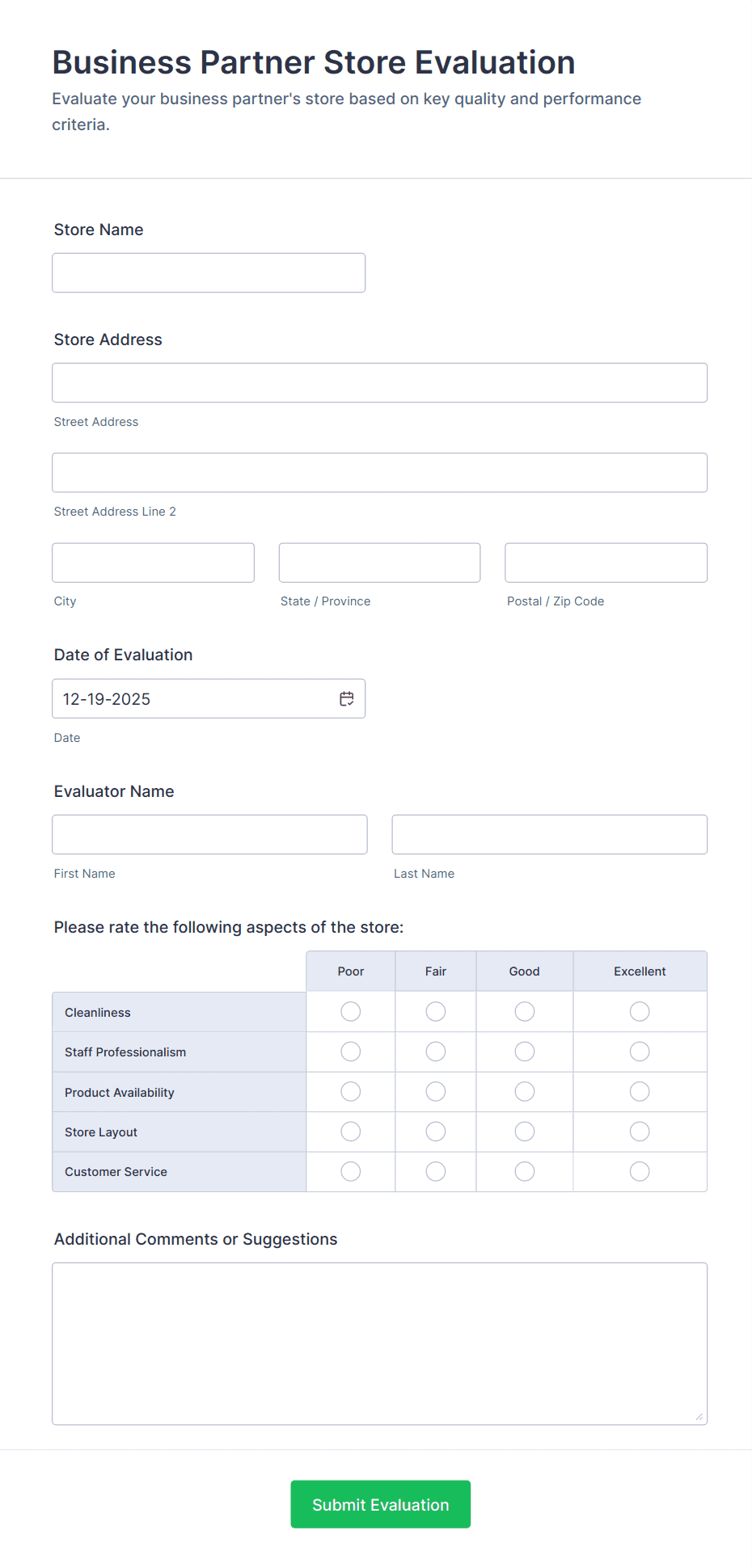Select Poor rating for Cleanliness
The width and height of the screenshot is (752, 1568).
coord(350,1011)
